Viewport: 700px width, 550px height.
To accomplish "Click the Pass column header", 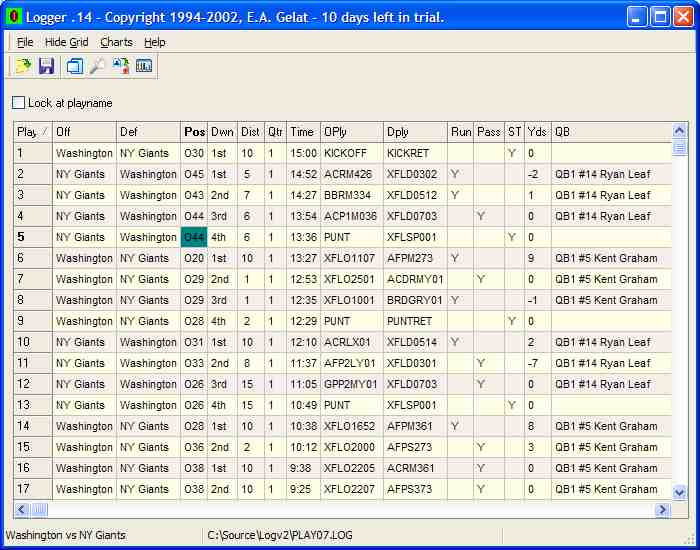I will [489, 132].
